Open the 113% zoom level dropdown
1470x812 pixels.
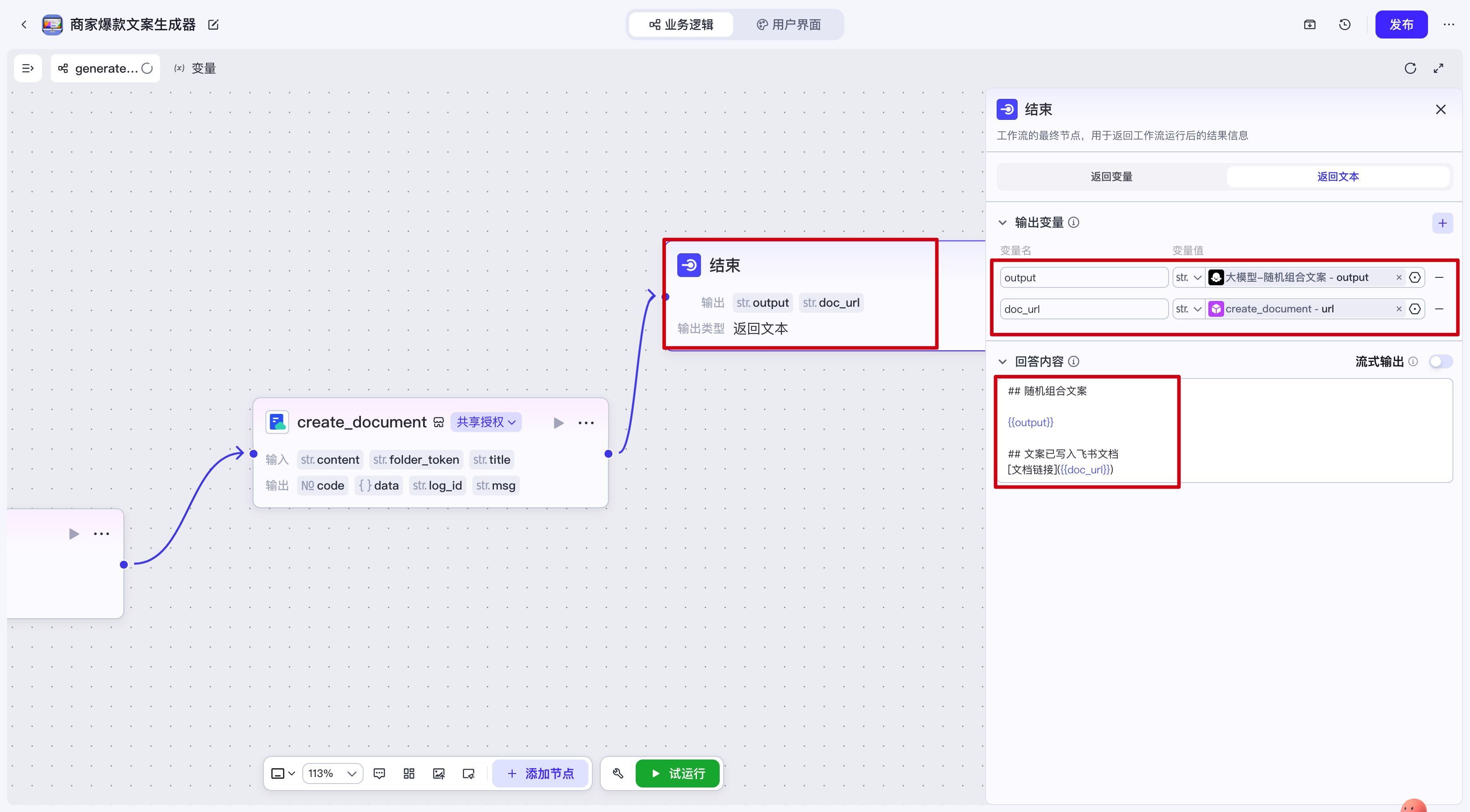332,773
